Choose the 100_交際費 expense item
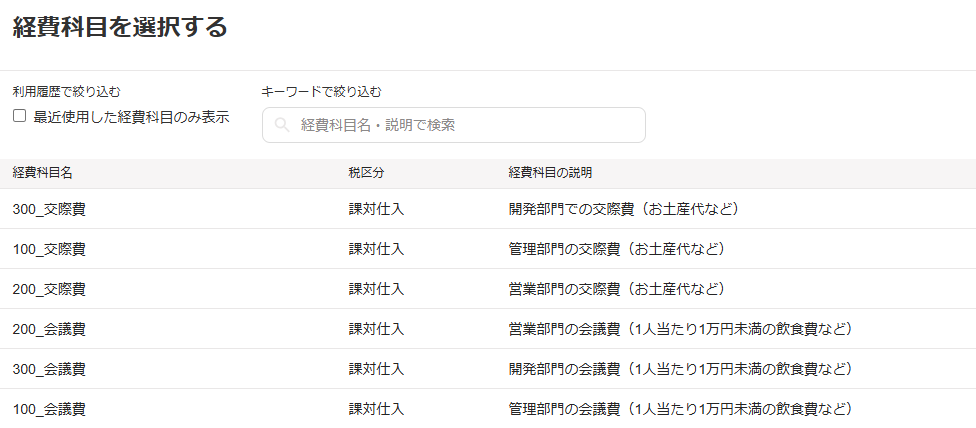976x428 pixels. coord(49,249)
